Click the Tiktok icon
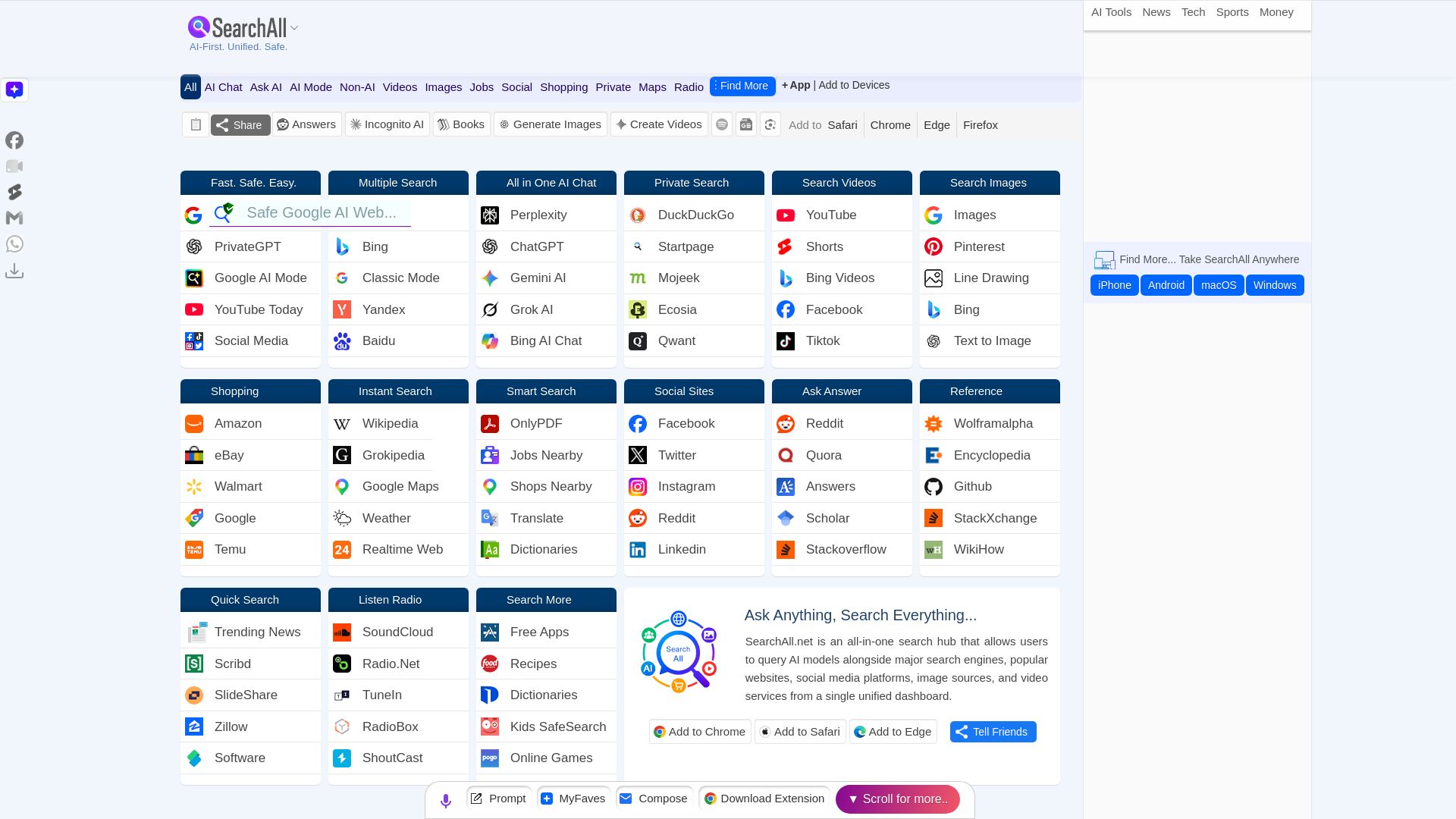The width and height of the screenshot is (1456, 819). [x=786, y=341]
